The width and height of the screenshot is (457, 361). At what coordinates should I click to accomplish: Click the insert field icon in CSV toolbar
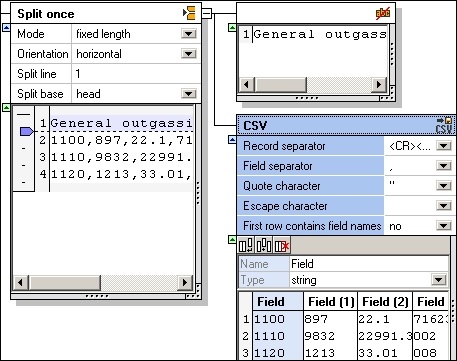[x=264, y=246]
